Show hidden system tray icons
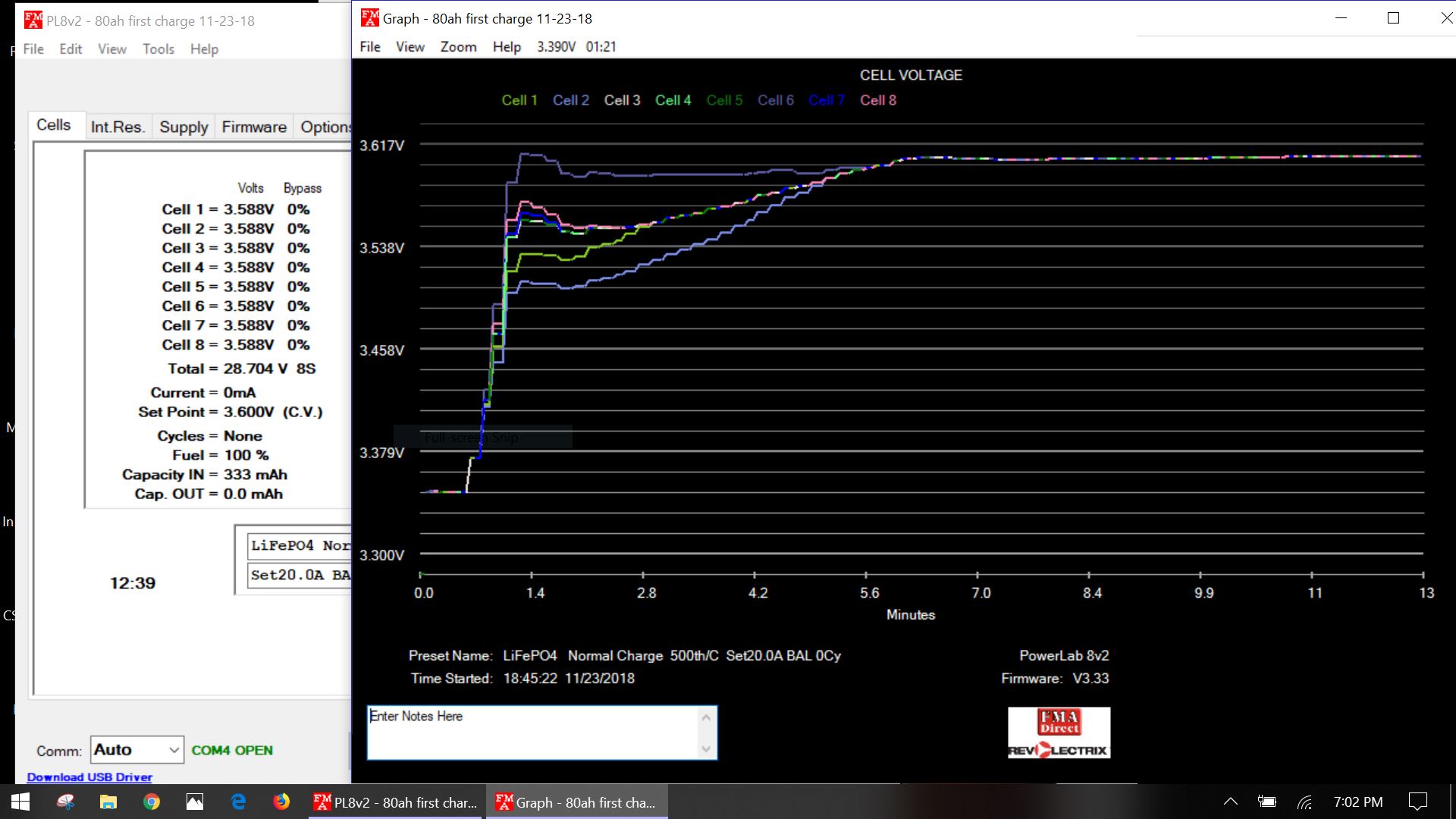 click(x=1231, y=802)
